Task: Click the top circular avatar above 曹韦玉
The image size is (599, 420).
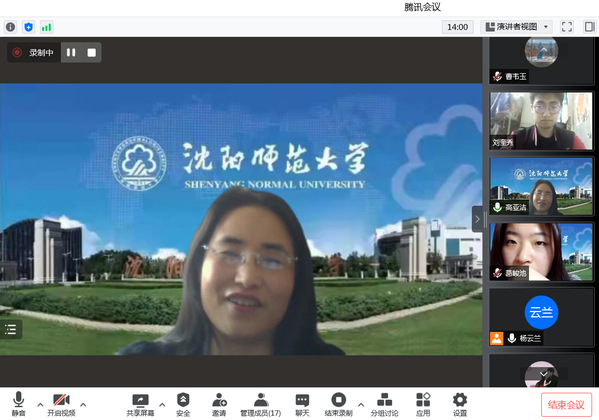Action: [x=541, y=52]
